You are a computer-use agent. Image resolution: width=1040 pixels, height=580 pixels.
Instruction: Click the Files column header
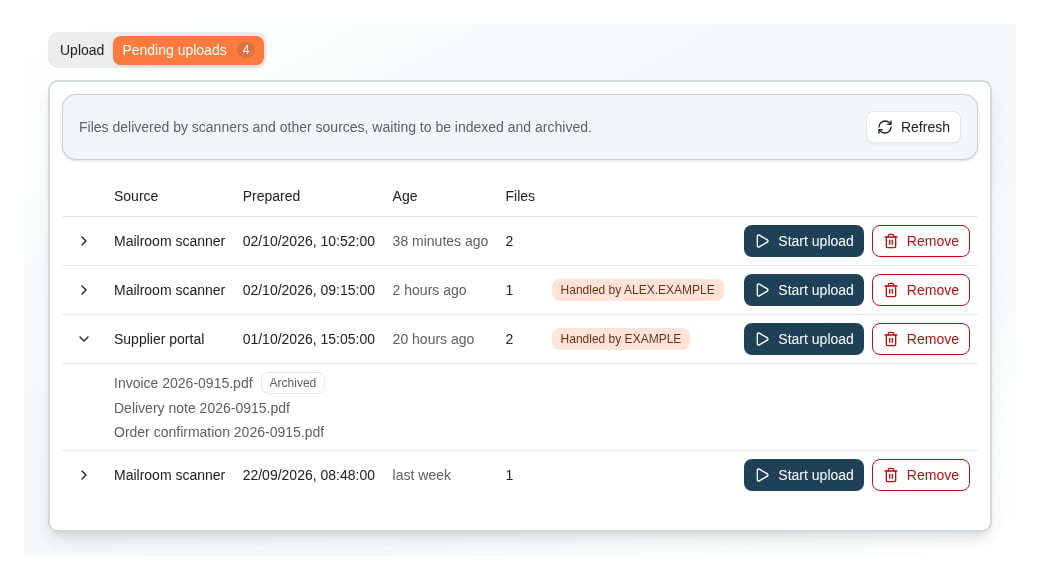point(520,196)
